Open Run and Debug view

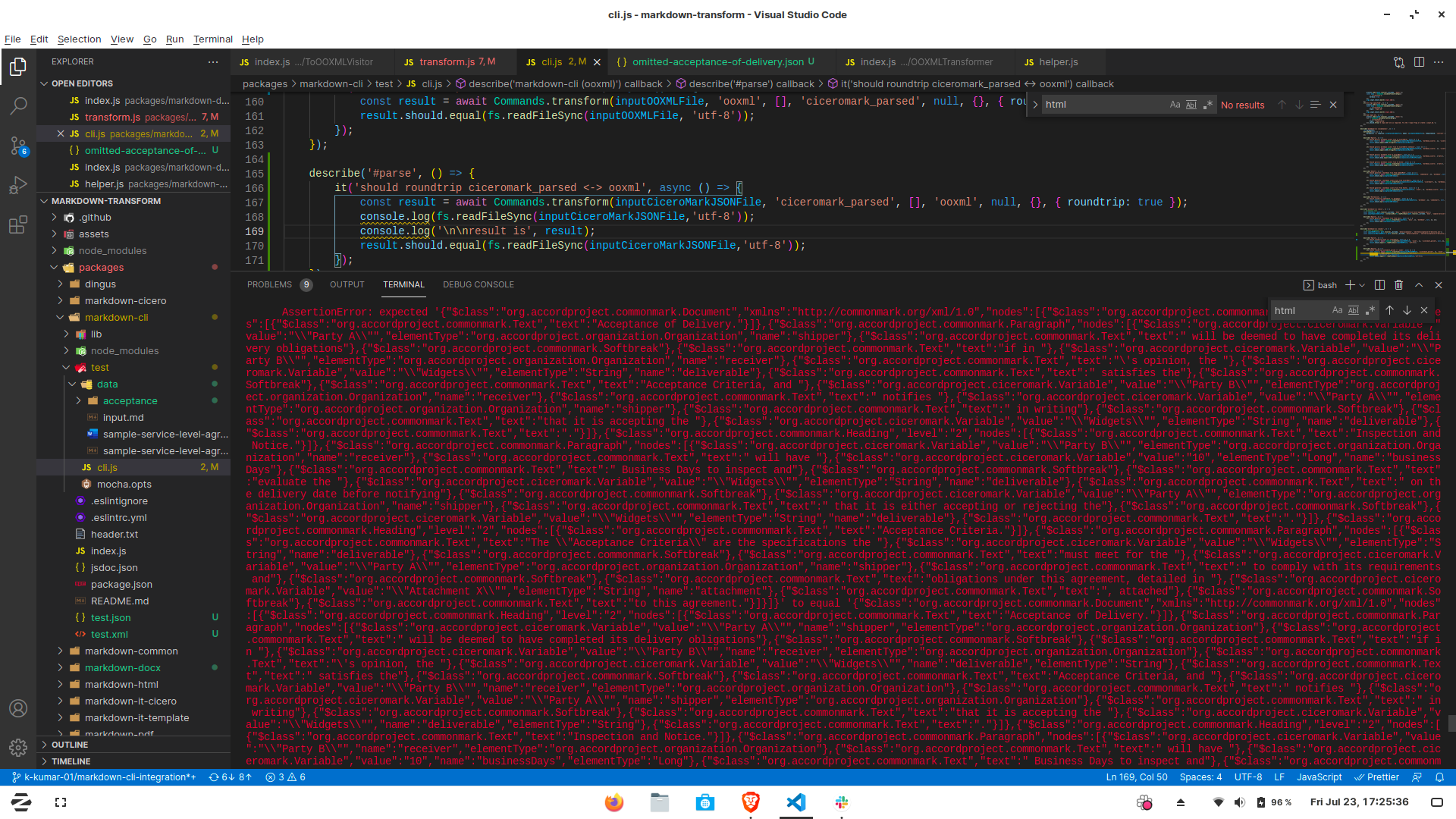point(18,185)
